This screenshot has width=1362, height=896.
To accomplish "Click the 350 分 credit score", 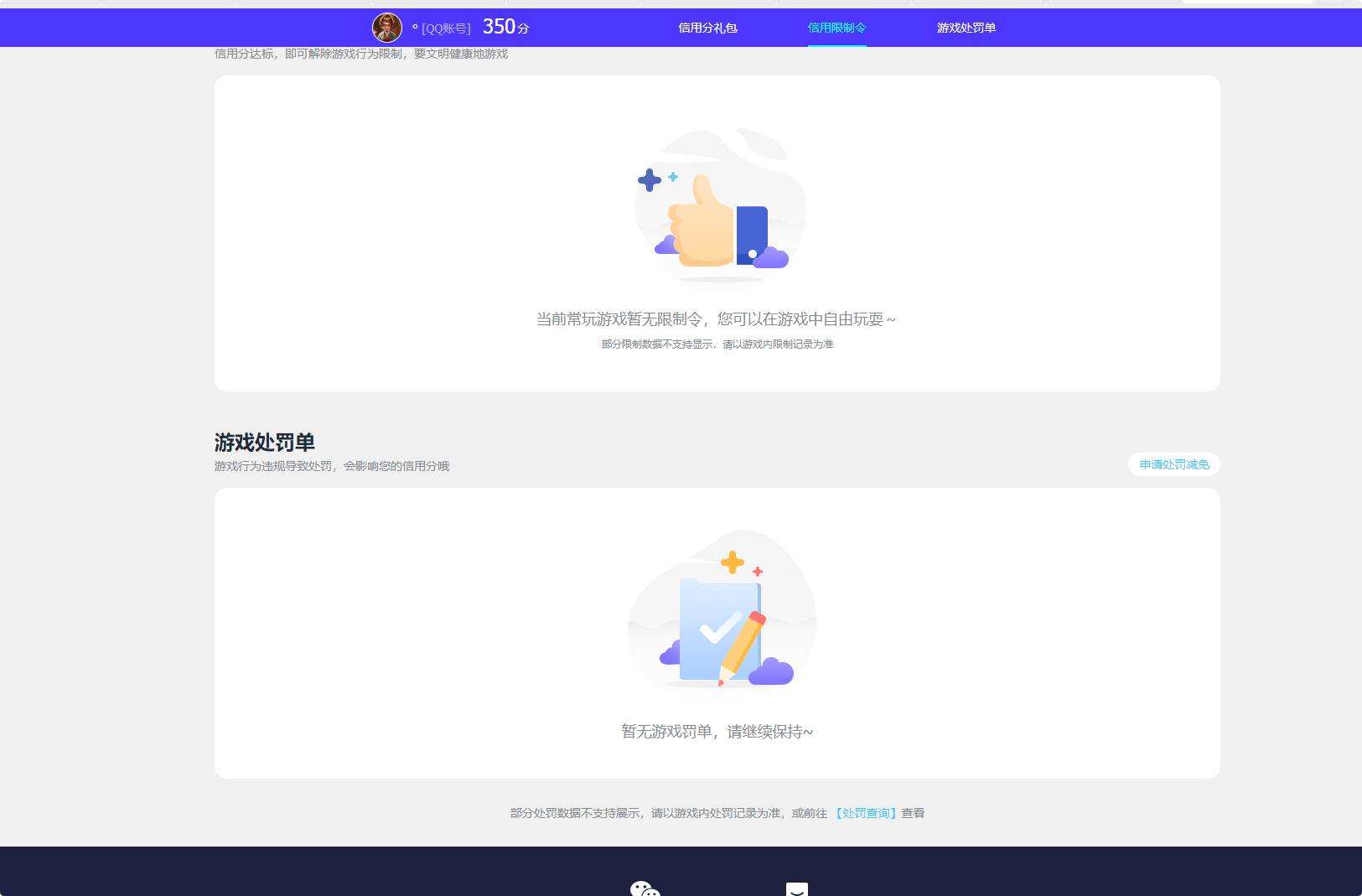I will click(x=505, y=27).
